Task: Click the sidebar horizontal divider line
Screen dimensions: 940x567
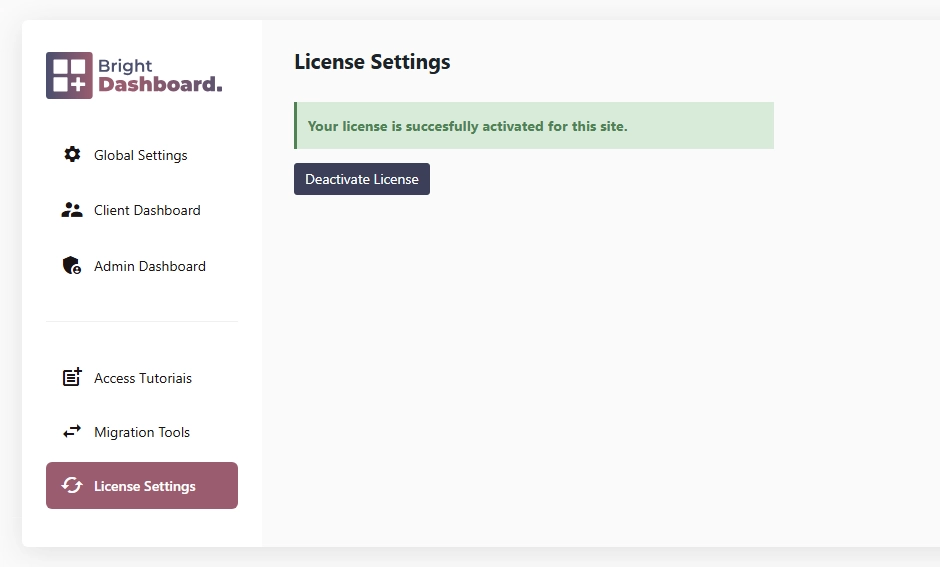Action: (x=142, y=322)
